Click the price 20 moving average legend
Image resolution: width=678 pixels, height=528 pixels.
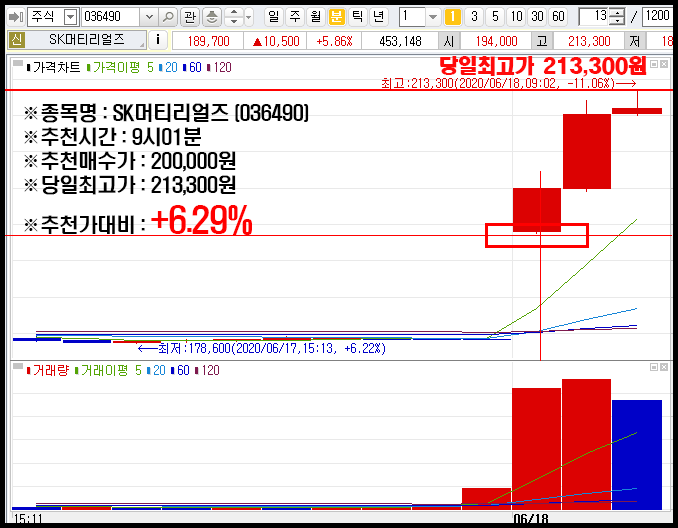coord(169,67)
